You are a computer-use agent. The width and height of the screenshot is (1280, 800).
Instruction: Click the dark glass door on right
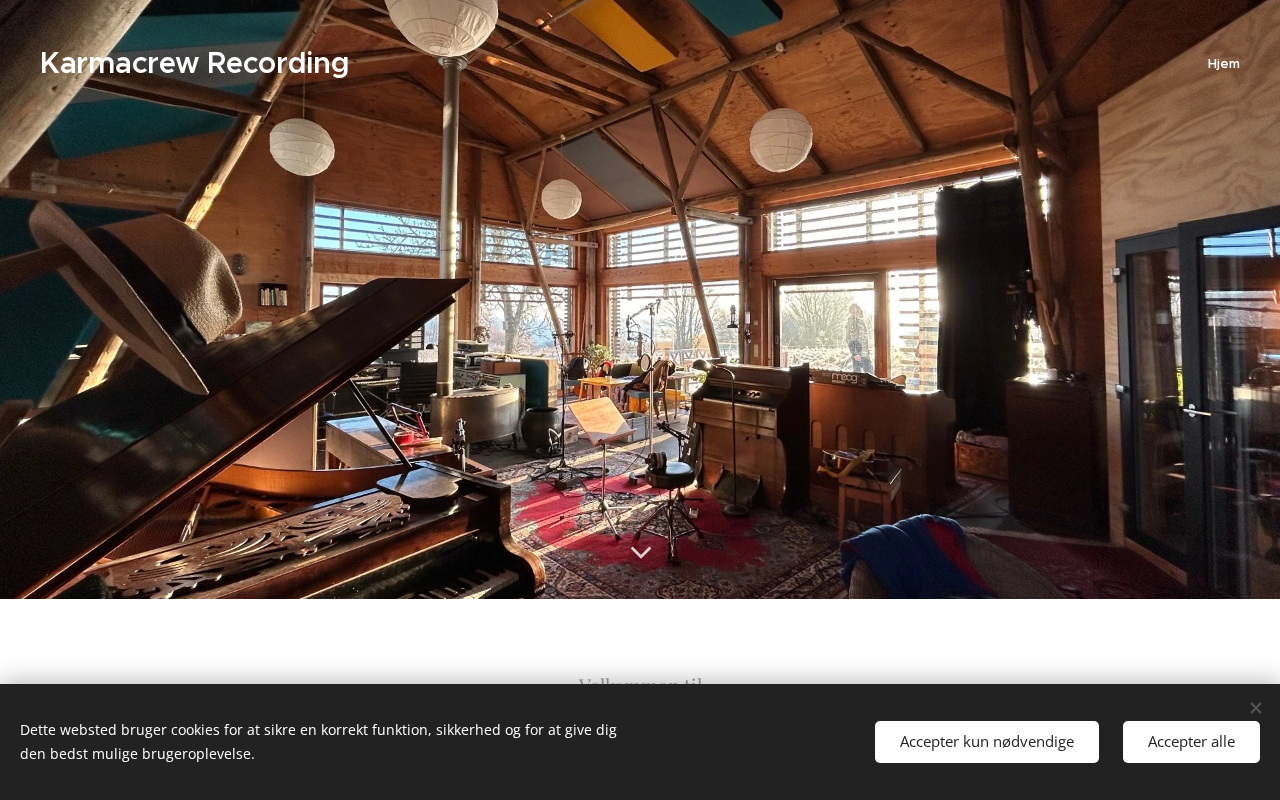point(1195,400)
